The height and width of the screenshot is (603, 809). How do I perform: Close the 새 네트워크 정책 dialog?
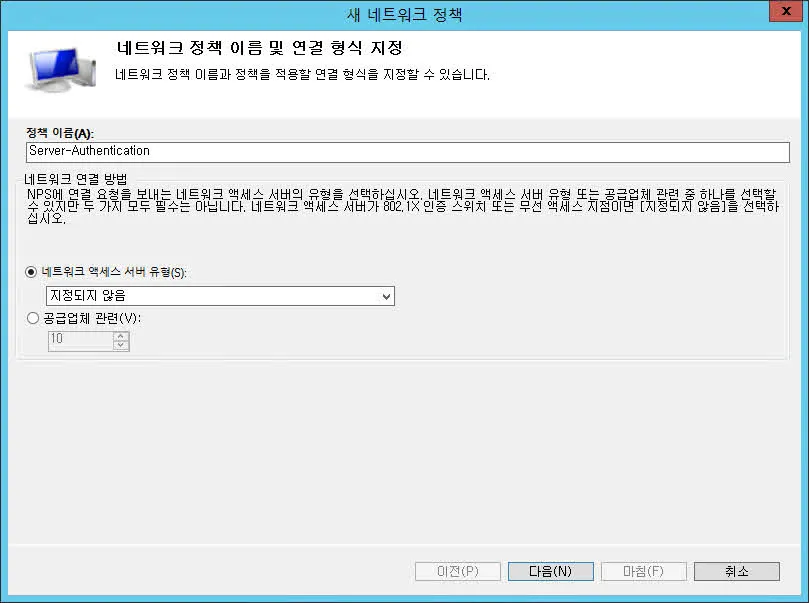pos(784,11)
